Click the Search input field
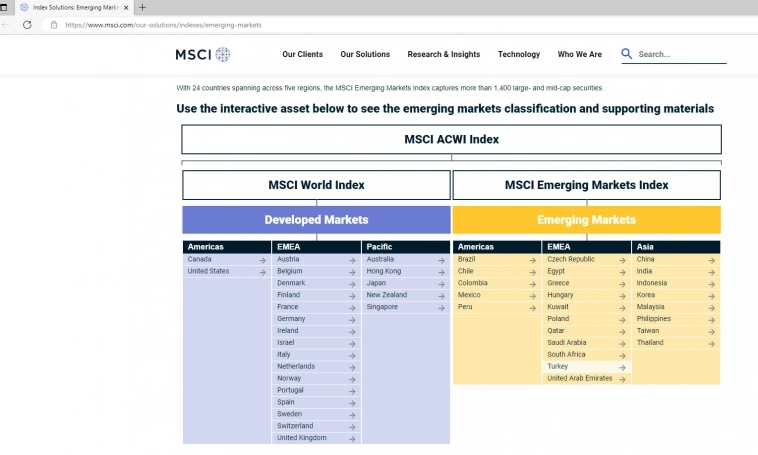Viewport: 758px width, 455px height. click(682, 54)
